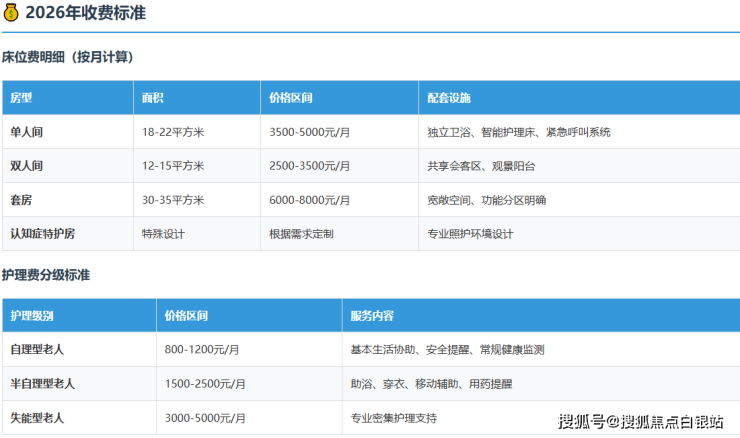The height and width of the screenshot is (438, 740).
Task: Click the 服务内容 column header
Action: point(372,316)
